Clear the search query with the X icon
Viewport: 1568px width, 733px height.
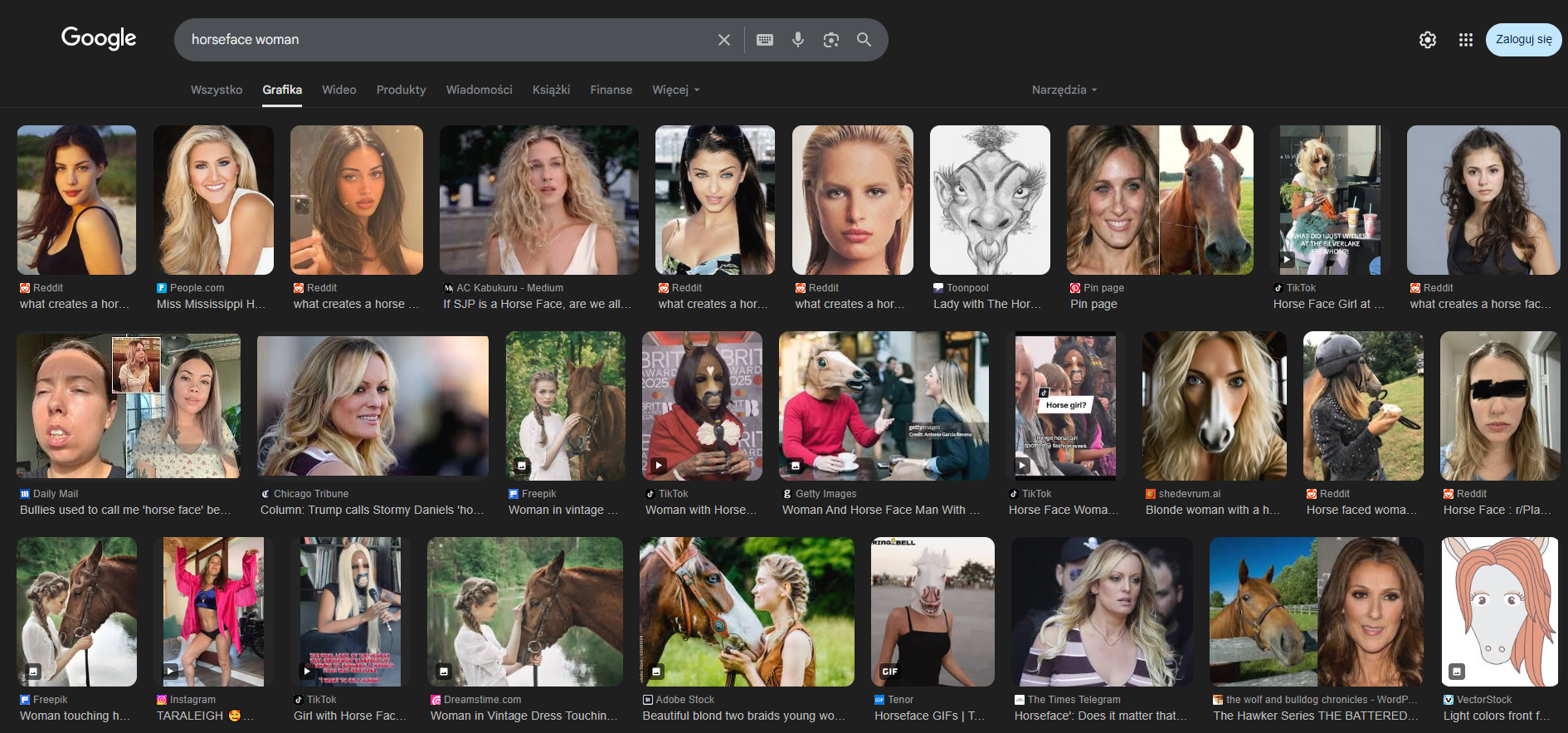click(x=724, y=40)
